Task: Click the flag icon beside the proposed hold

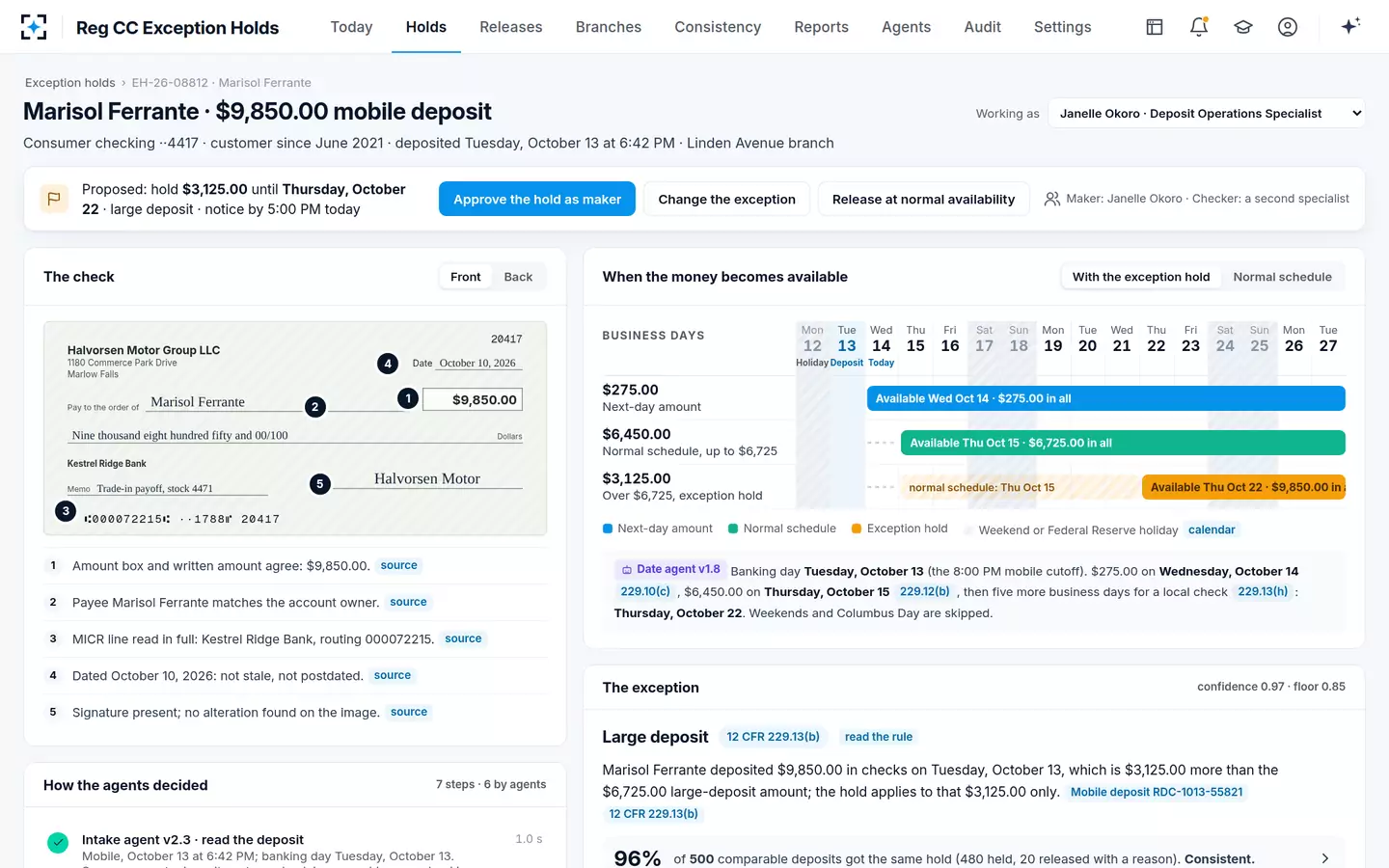Action: tap(54, 199)
